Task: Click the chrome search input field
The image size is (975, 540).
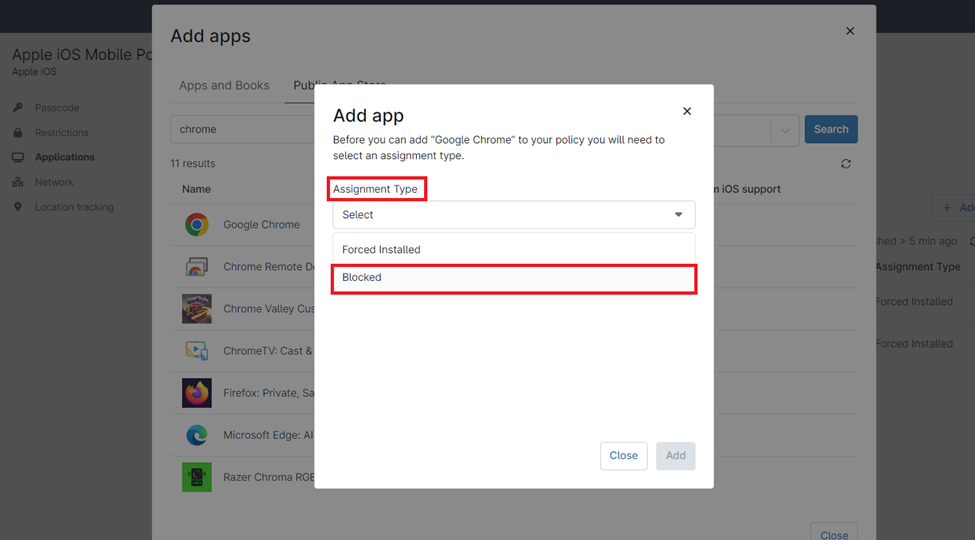Action: (x=243, y=129)
